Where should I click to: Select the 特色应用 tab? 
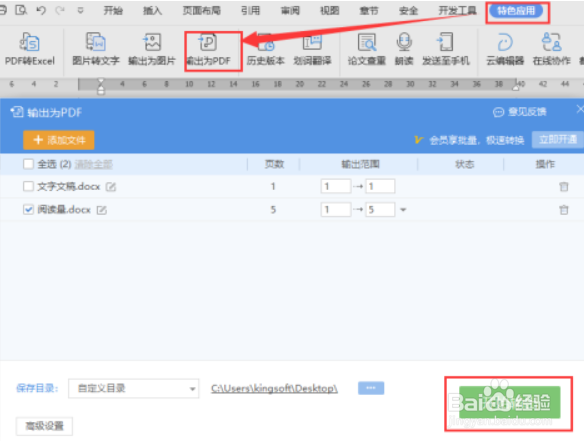pos(516,11)
